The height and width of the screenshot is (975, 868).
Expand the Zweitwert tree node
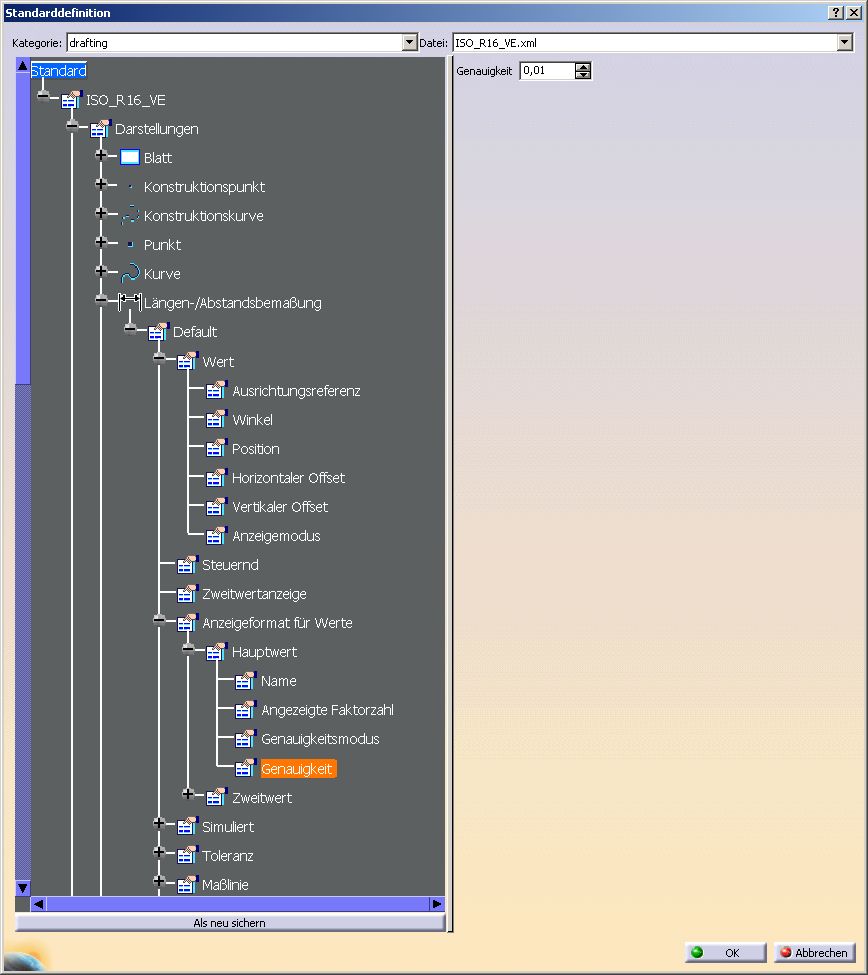coord(188,794)
